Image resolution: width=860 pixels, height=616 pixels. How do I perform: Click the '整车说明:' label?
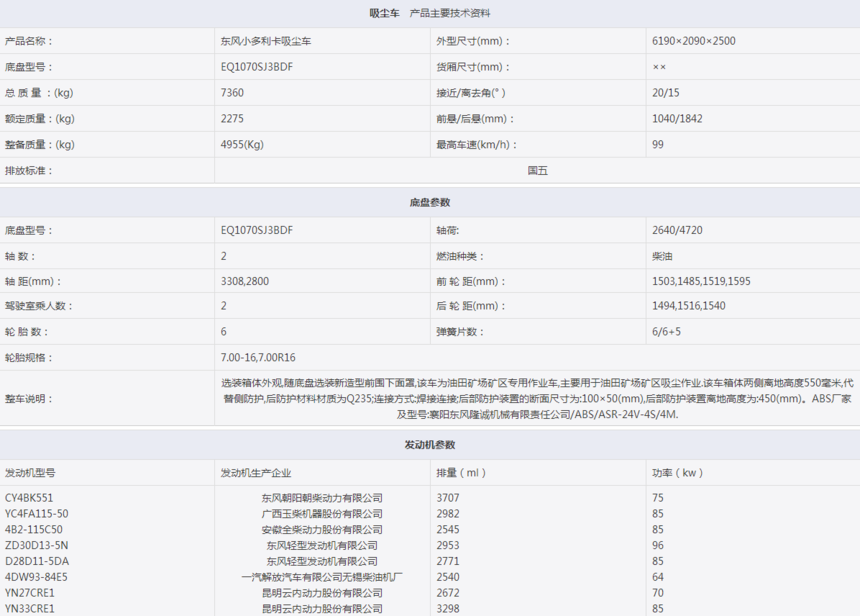29,399
